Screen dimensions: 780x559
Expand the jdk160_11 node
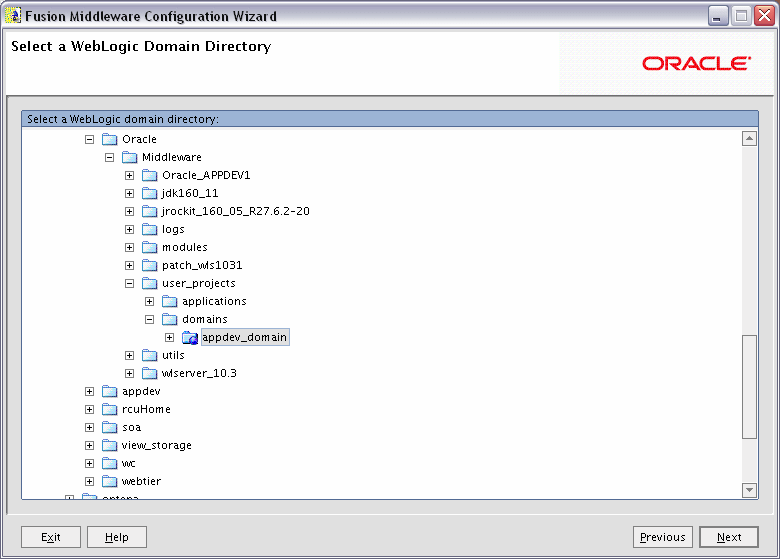pyautogui.click(x=129, y=193)
